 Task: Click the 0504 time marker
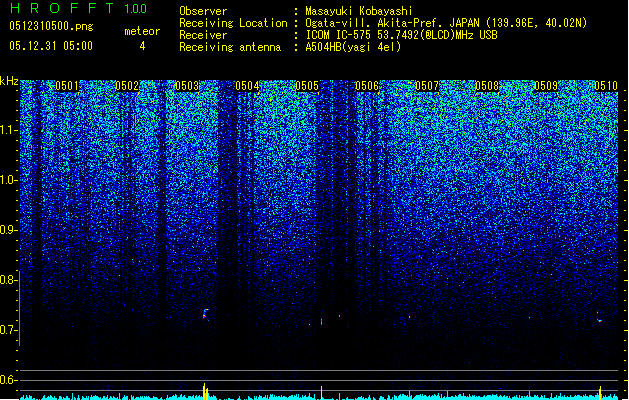[x=247, y=86]
